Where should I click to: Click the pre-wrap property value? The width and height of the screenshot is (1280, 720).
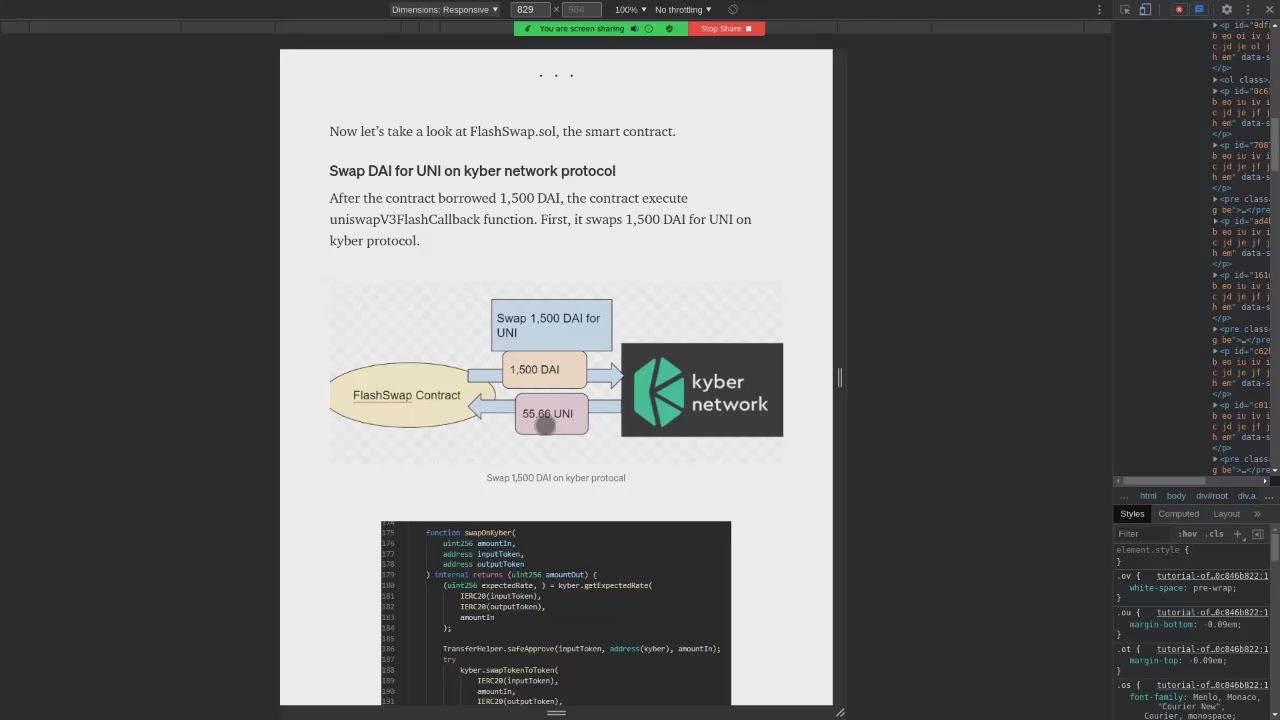1212,588
